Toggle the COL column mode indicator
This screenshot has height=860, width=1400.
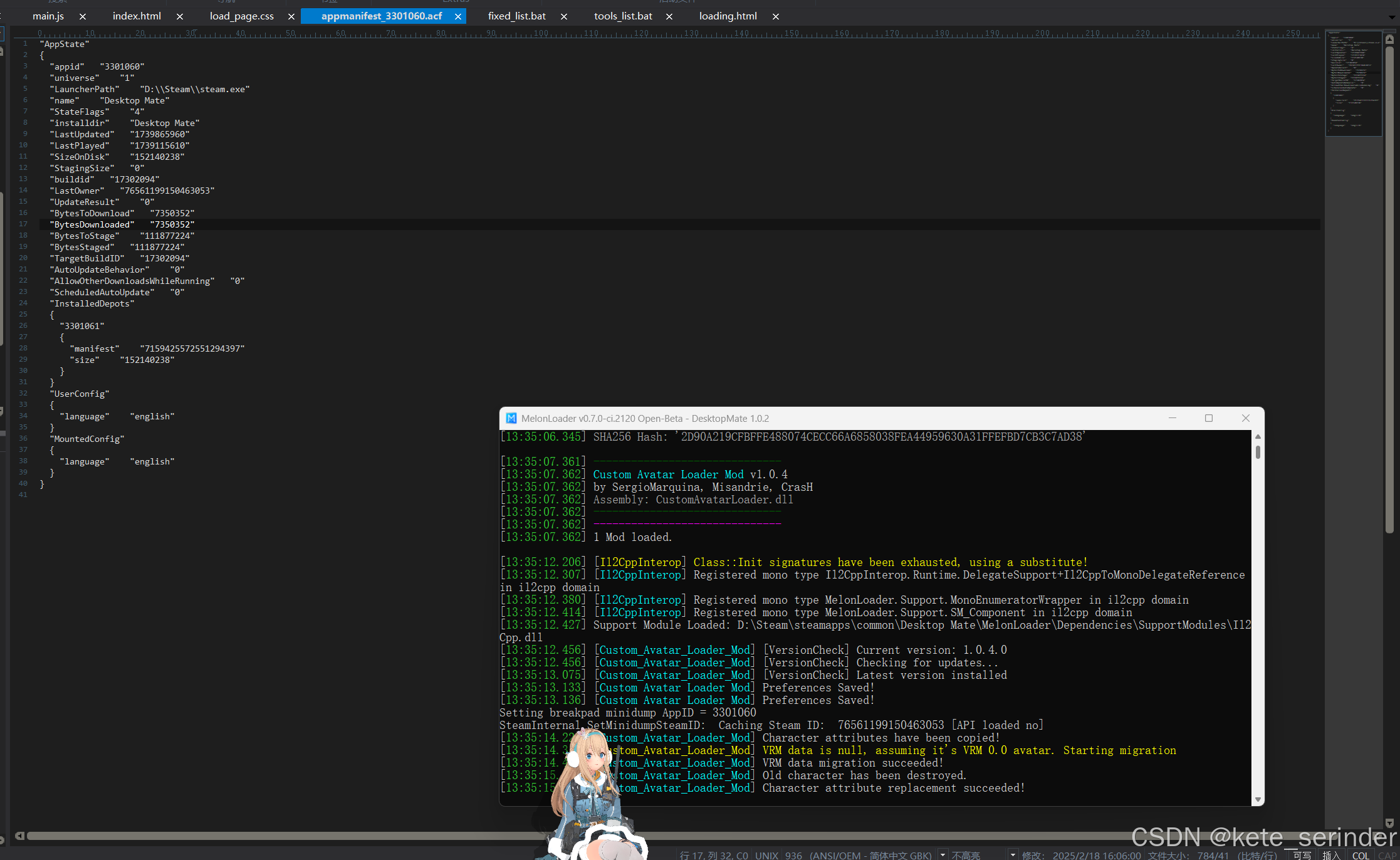coord(1361,855)
